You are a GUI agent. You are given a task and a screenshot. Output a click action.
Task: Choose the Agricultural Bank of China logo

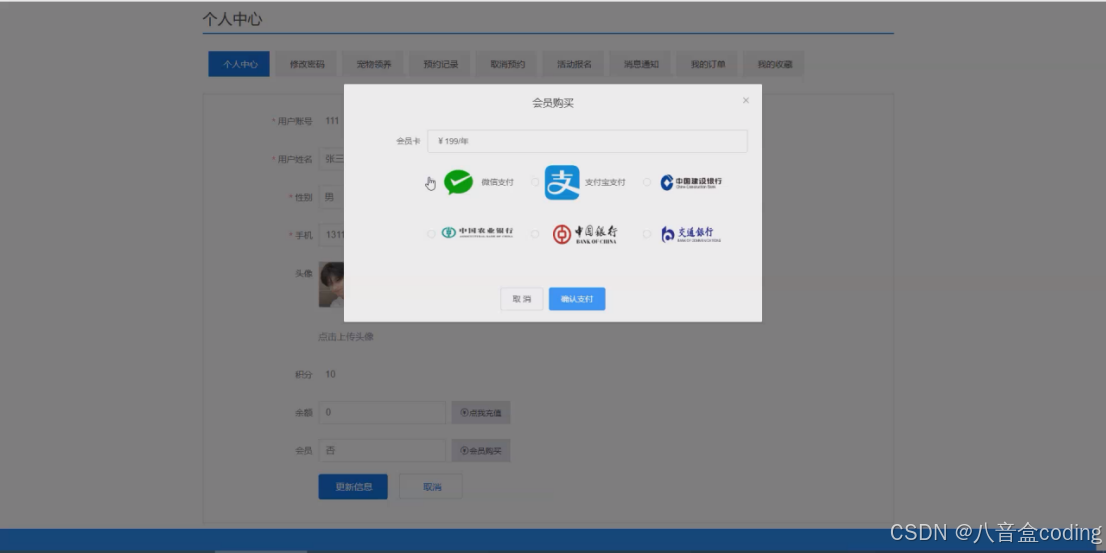478,233
